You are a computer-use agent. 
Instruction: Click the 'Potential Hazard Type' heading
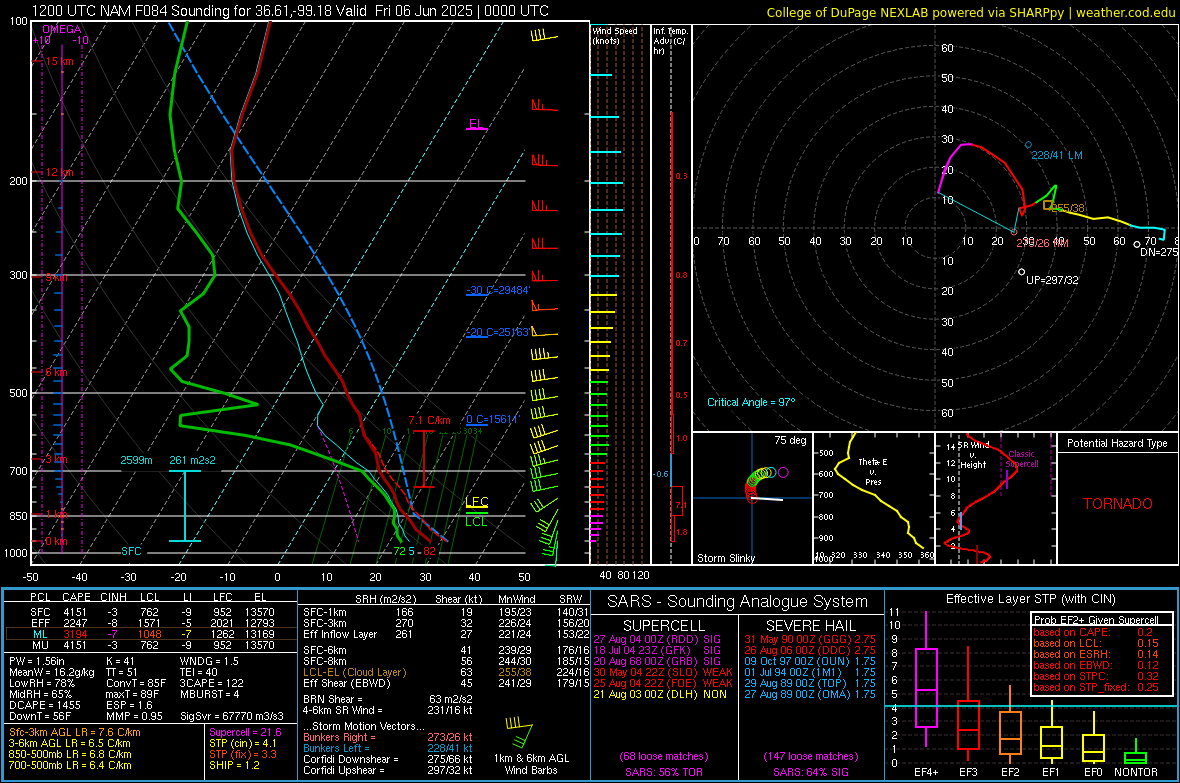[1117, 443]
